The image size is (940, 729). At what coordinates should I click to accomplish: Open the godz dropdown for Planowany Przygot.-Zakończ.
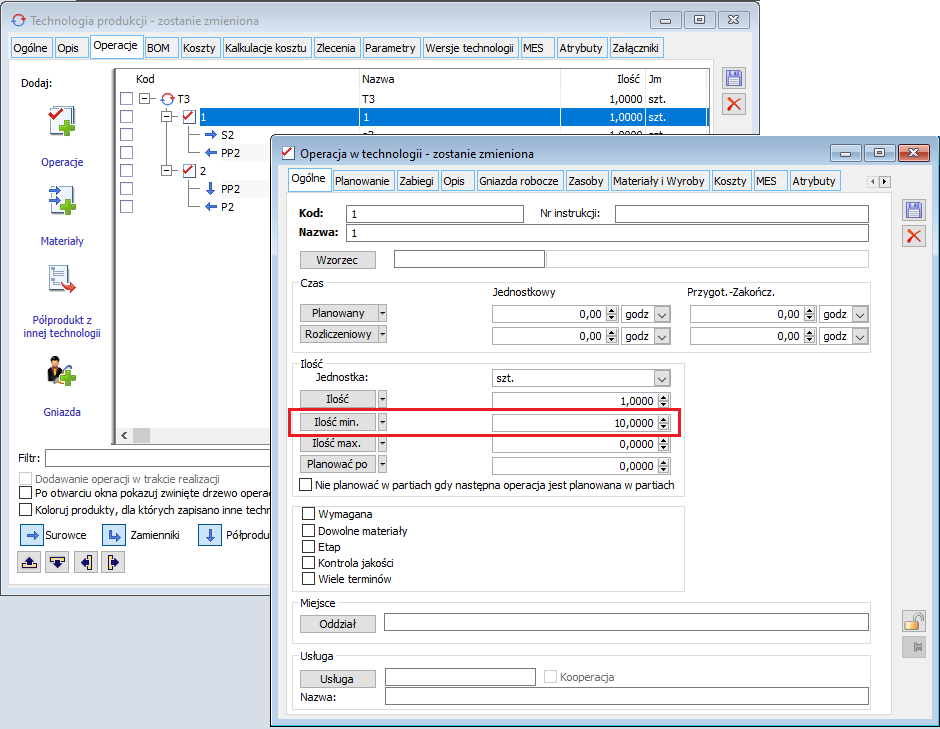[860, 314]
